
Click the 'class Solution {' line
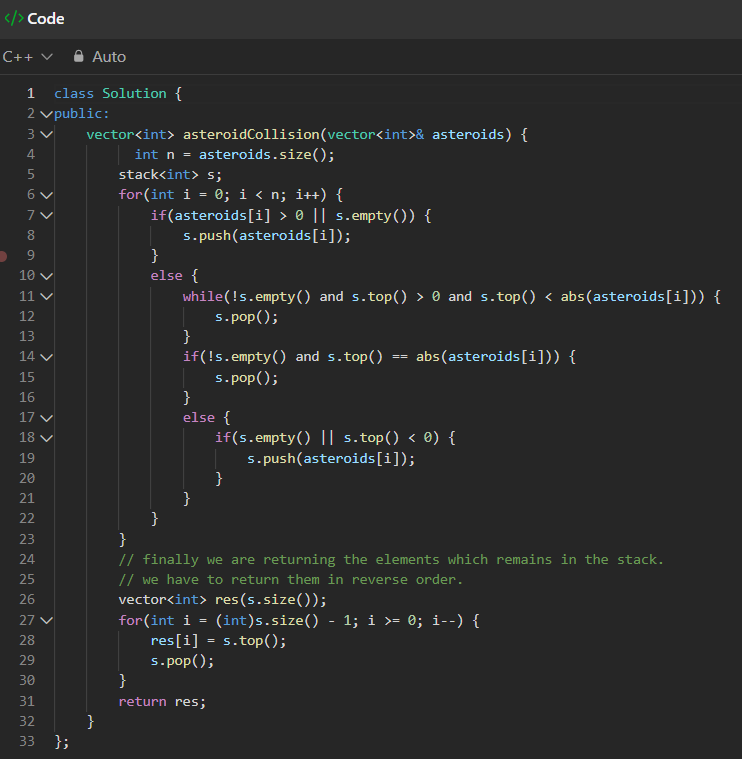[x=118, y=93]
